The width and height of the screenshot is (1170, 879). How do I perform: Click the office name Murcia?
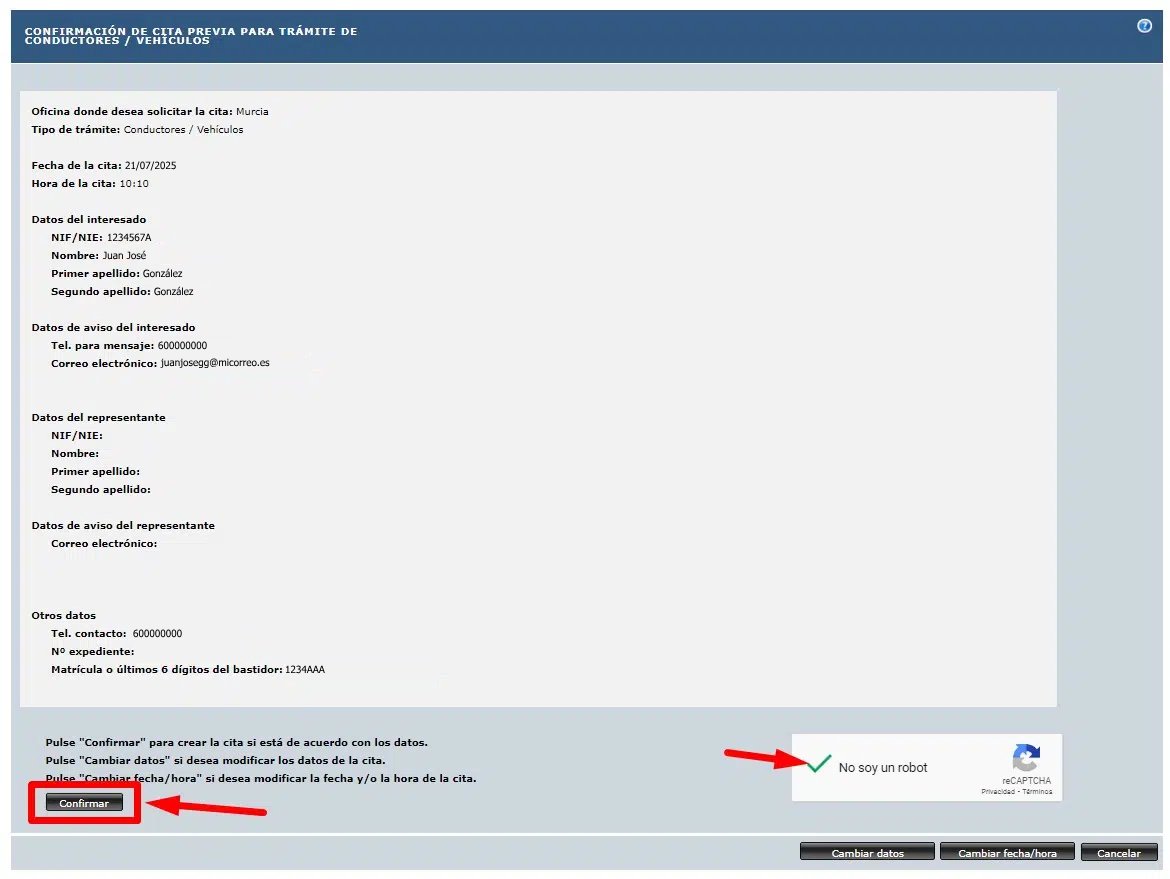(252, 112)
